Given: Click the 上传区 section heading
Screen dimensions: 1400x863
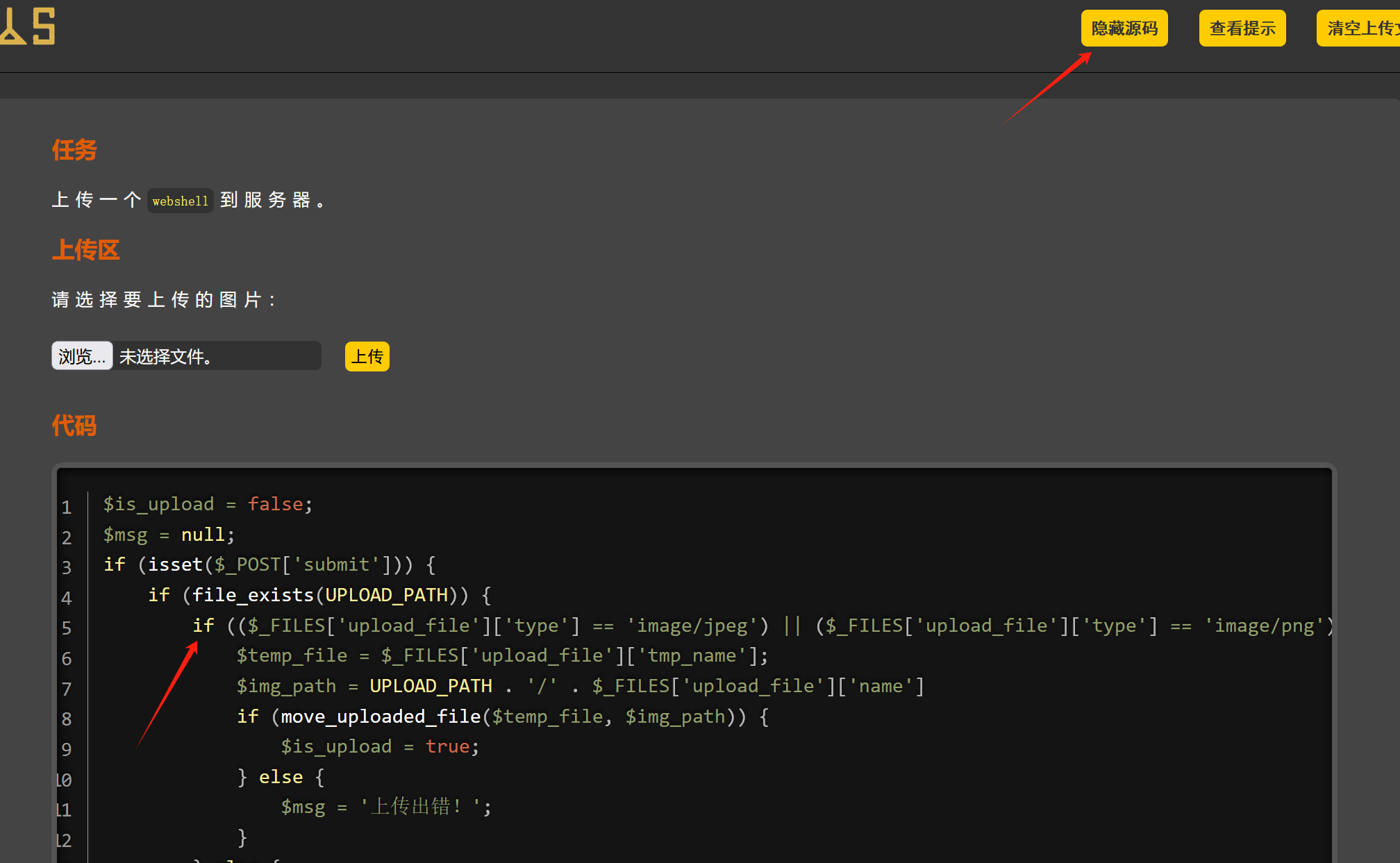Looking at the screenshot, I should [x=85, y=250].
